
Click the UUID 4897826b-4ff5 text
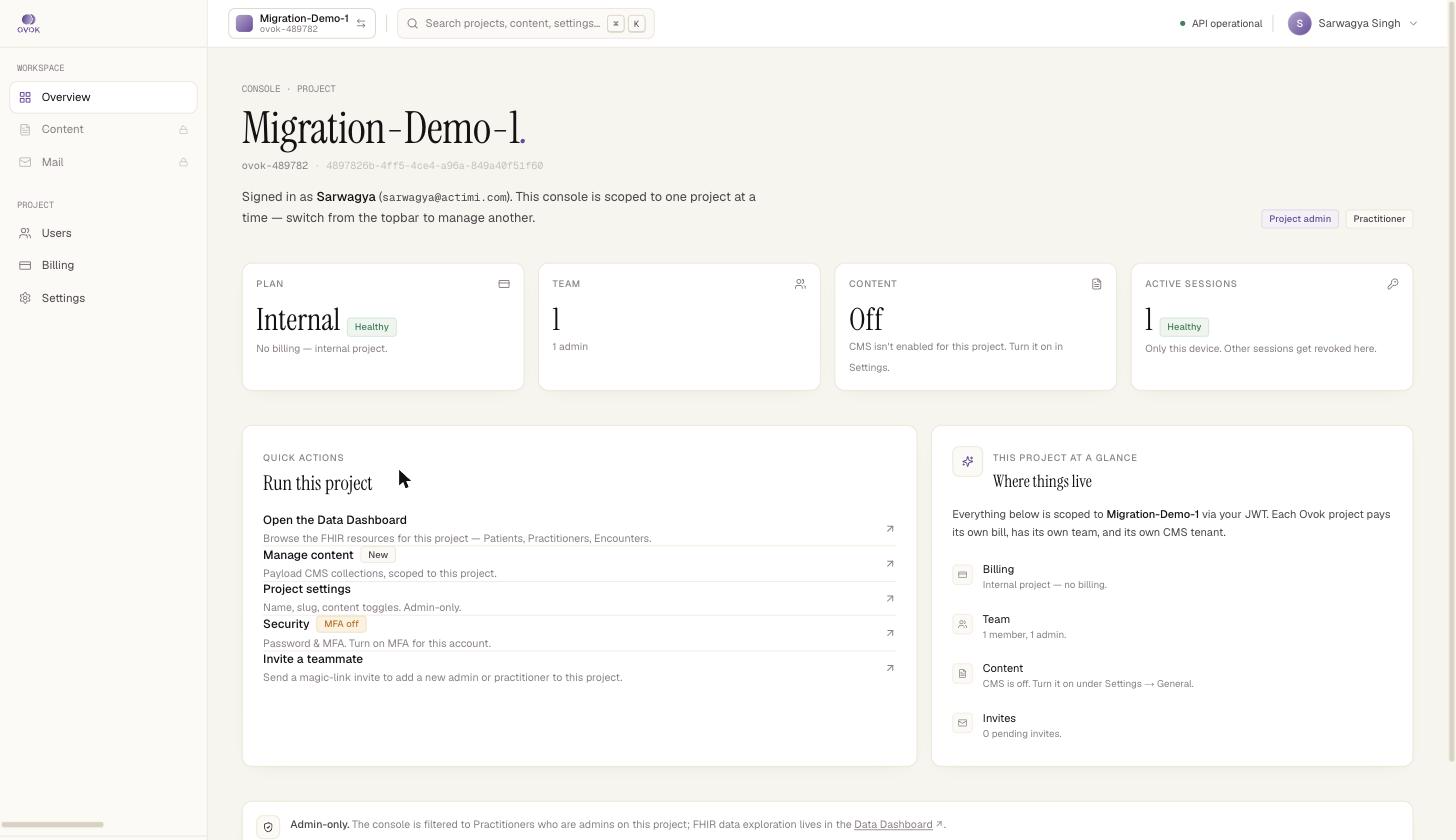pyautogui.click(x=434, y=166)
